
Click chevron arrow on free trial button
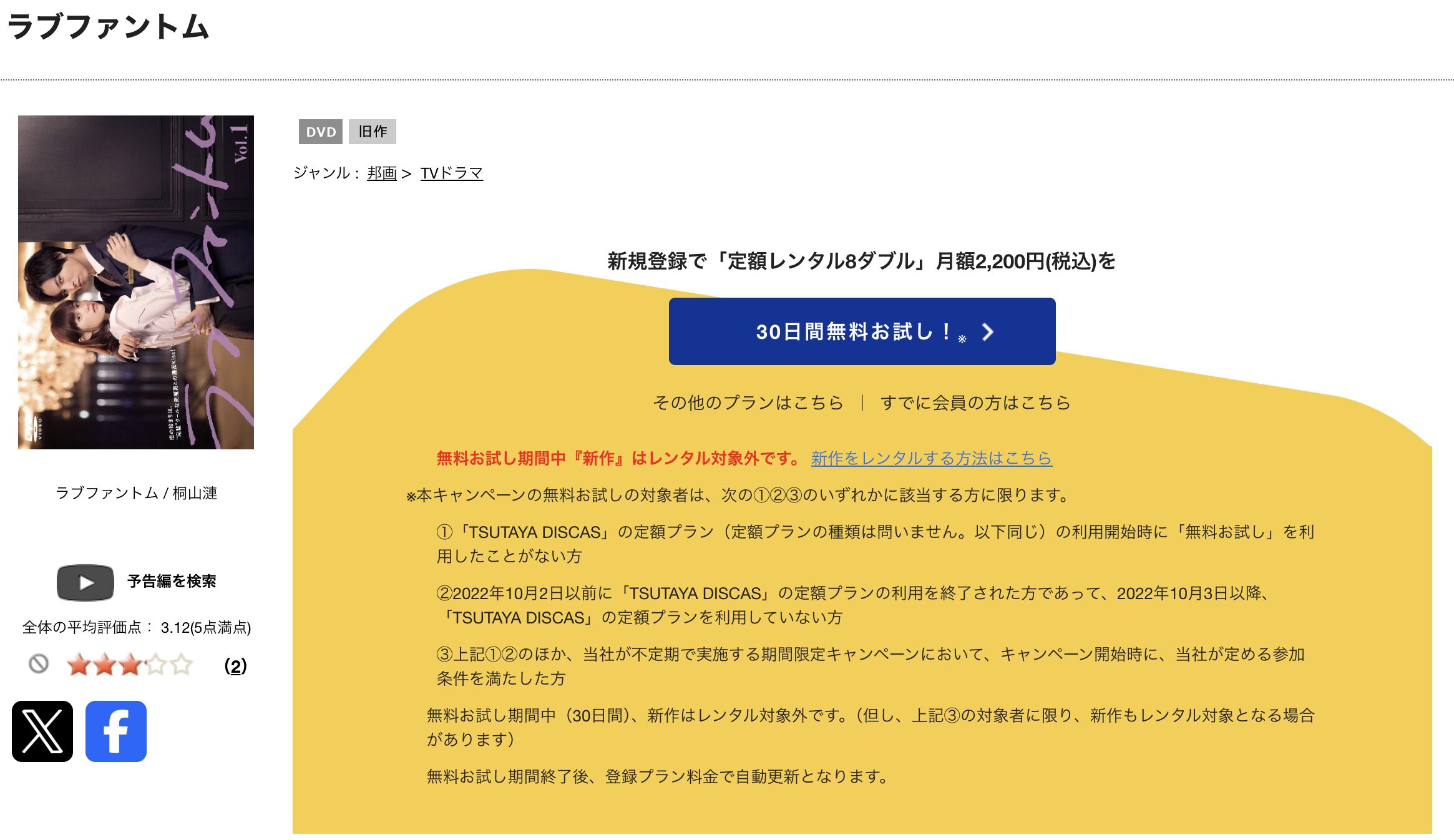[x=987, y=331]
